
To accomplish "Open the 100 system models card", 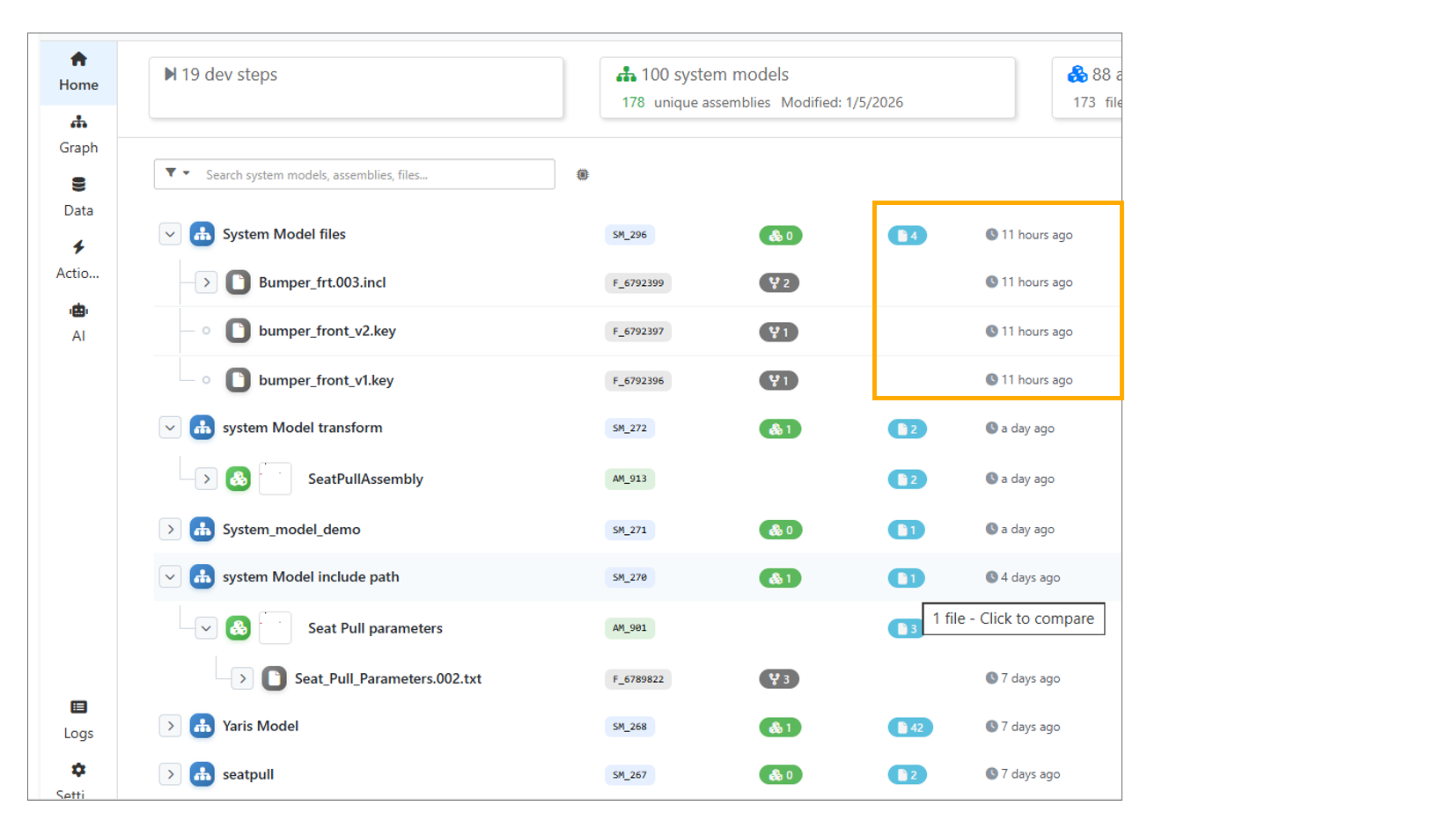I will [806, 87].
